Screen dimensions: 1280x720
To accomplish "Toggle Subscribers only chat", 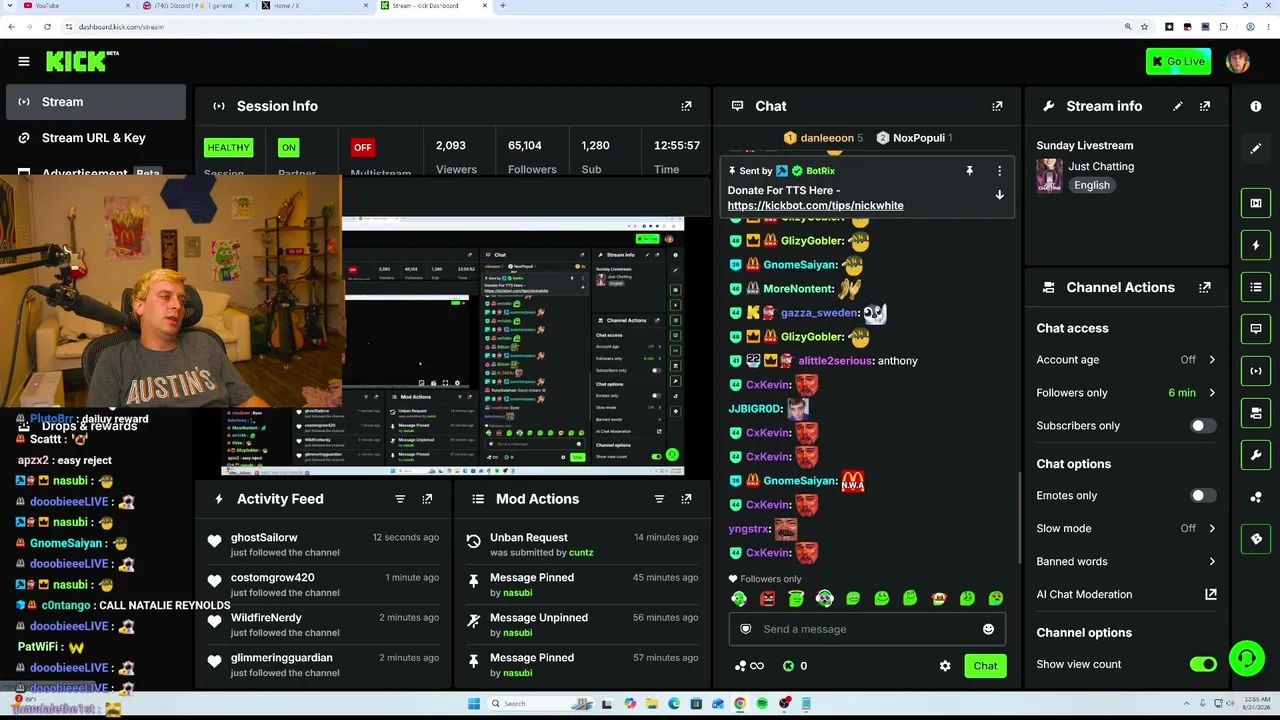I will [x=1203, y=426].
